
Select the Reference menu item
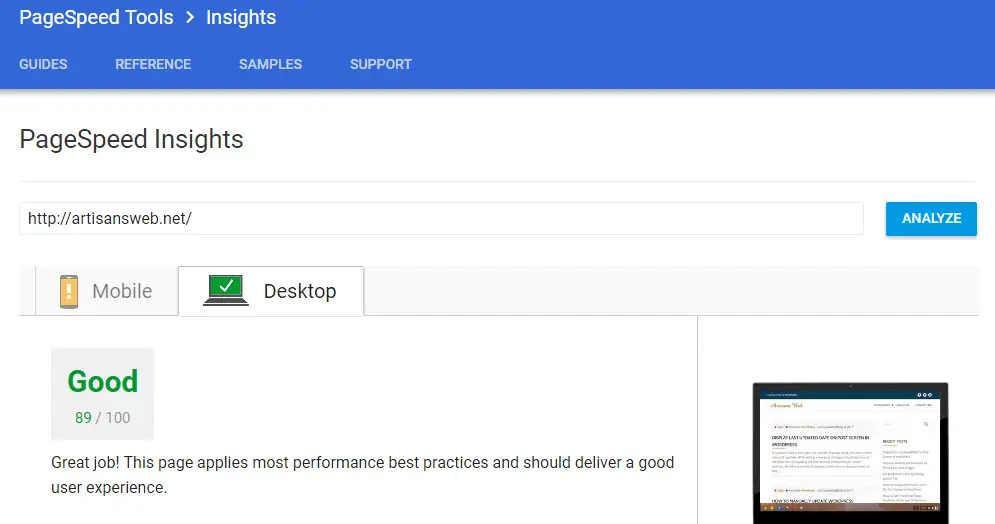[x=153, y=64]
